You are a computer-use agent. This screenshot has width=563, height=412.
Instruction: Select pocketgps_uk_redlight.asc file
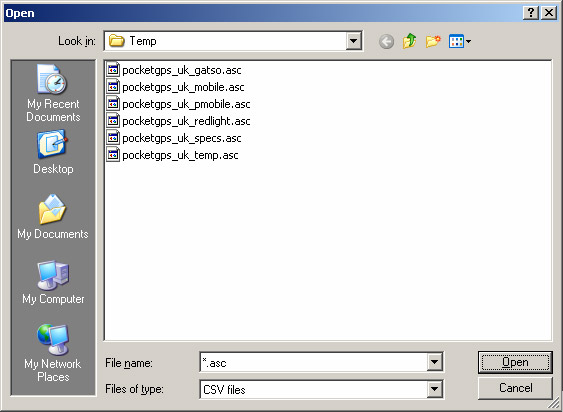[178, 121]
